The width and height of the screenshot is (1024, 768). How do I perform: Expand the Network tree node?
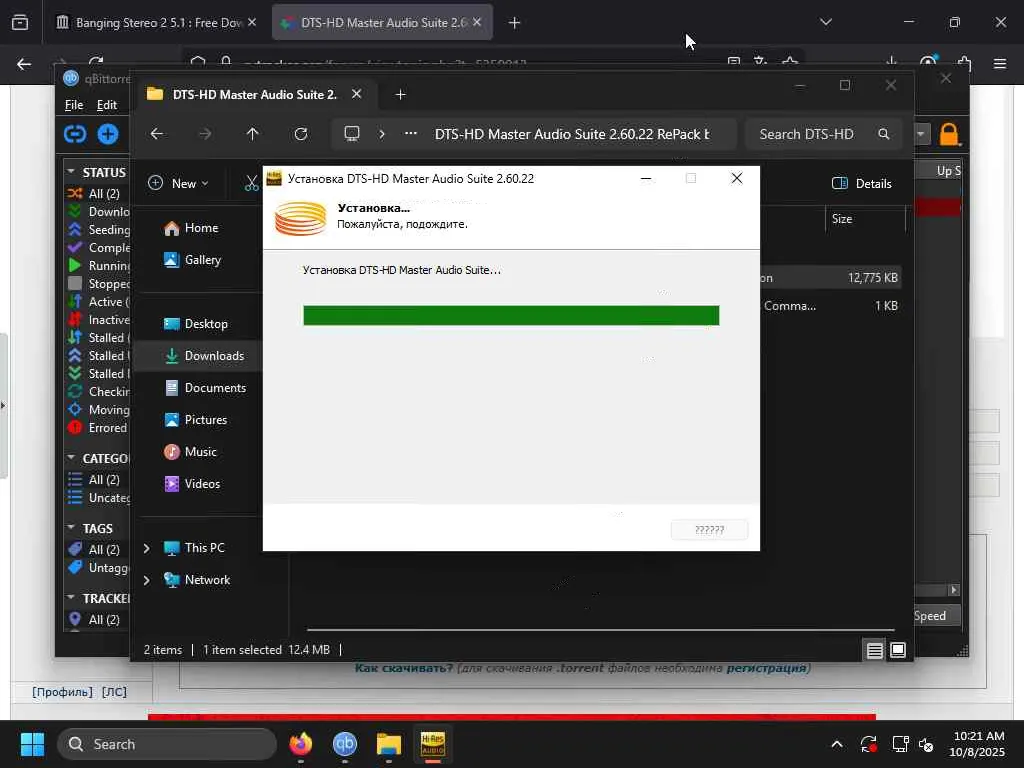pos(147,580)
